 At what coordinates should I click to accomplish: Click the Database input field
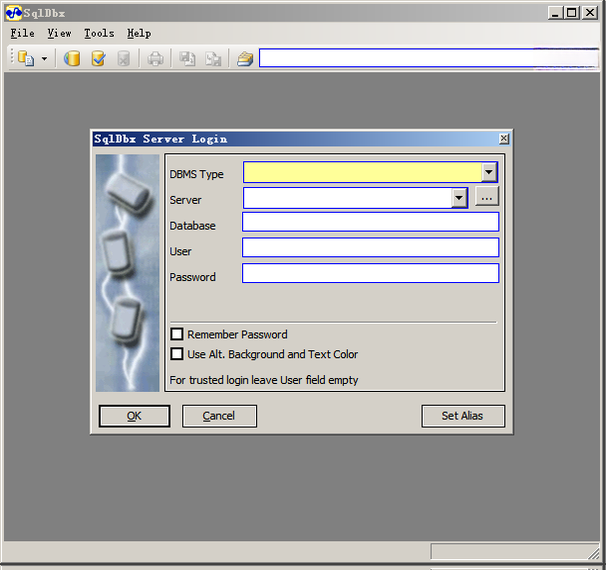tap(371, 222)
